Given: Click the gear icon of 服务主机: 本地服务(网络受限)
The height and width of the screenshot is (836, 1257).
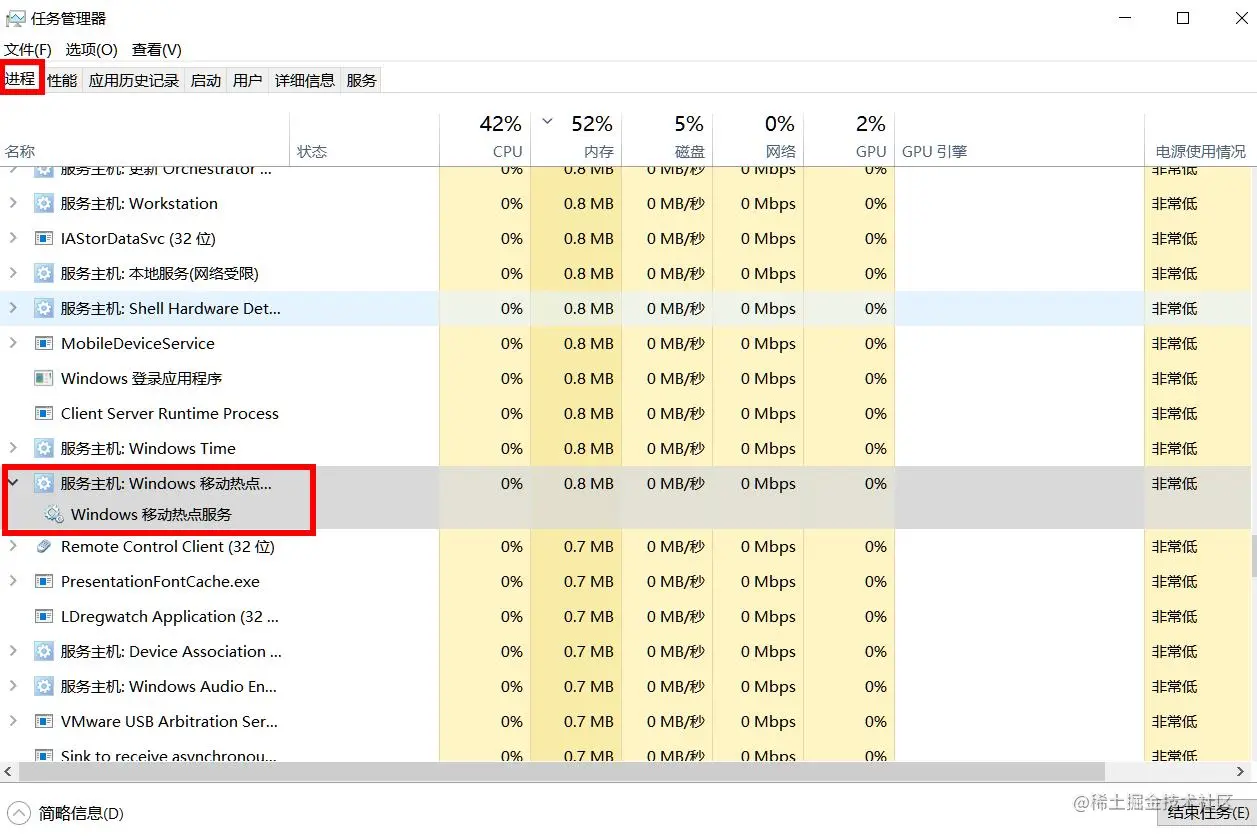Looking at the screenshot, I should 44,273.
